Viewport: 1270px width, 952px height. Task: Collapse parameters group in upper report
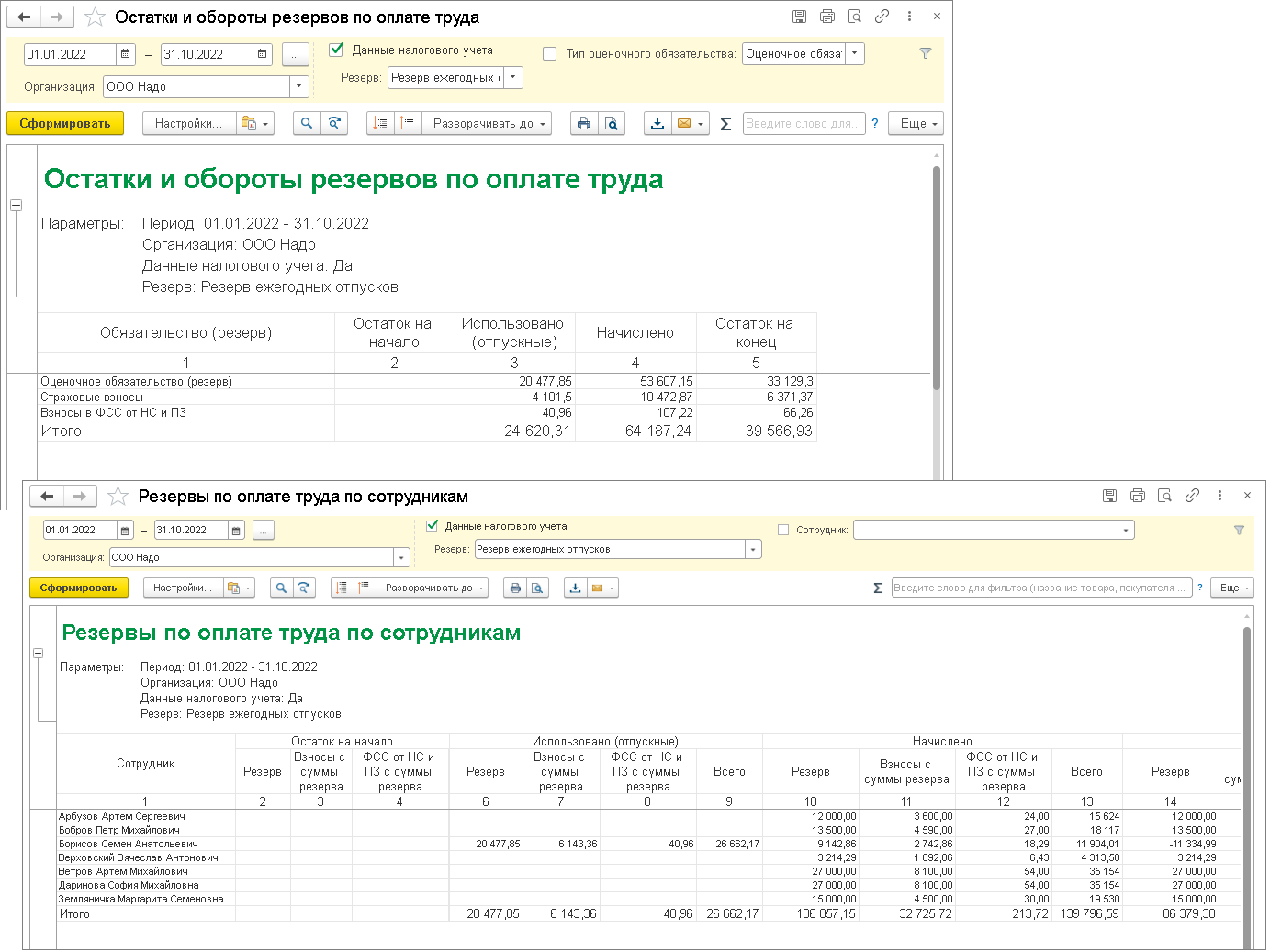(16, 205)
